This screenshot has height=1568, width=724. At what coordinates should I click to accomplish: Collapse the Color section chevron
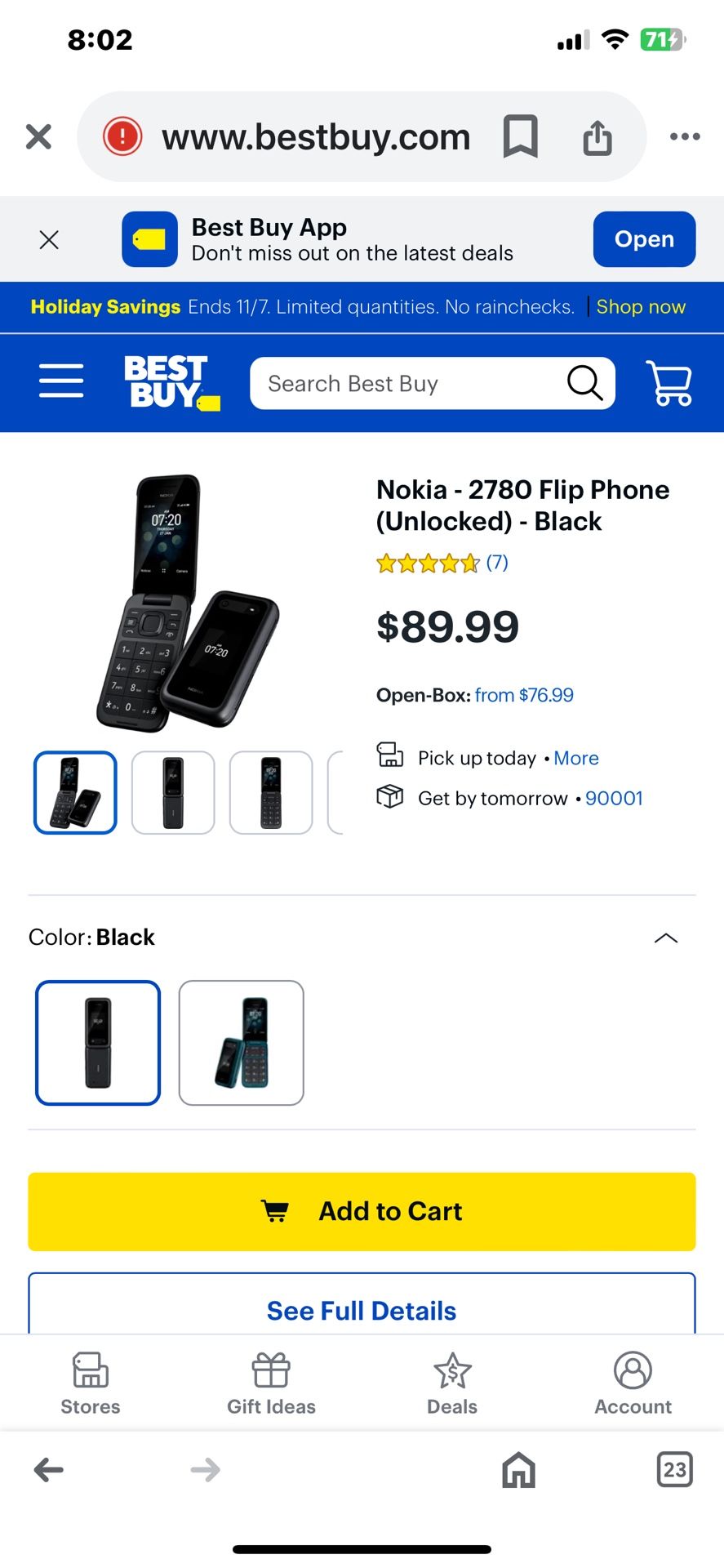tap(666, 938)
